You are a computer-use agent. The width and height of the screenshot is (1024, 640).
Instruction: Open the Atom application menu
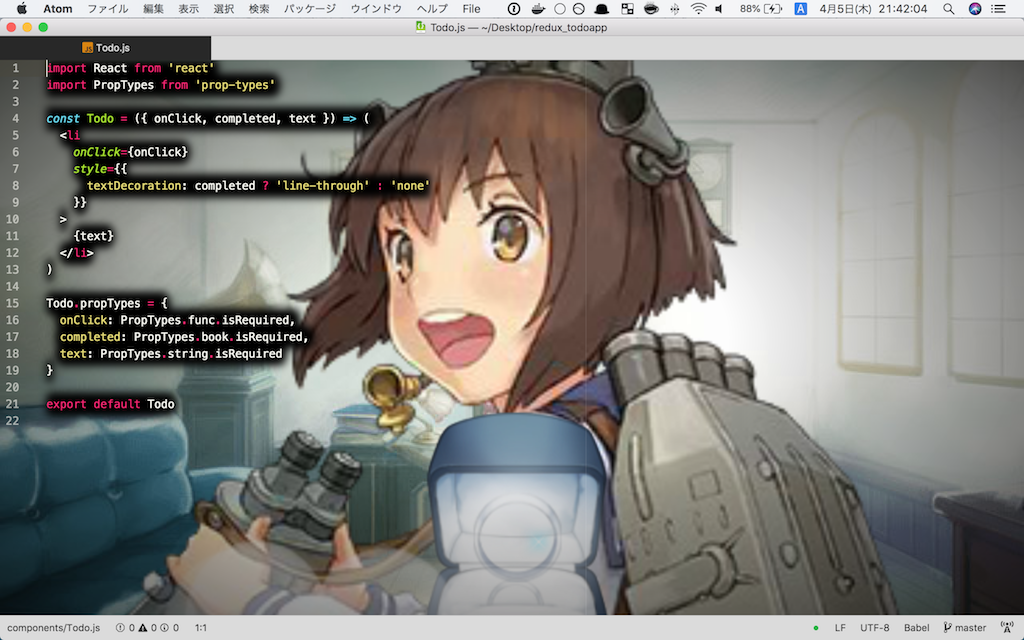[57, 8]
